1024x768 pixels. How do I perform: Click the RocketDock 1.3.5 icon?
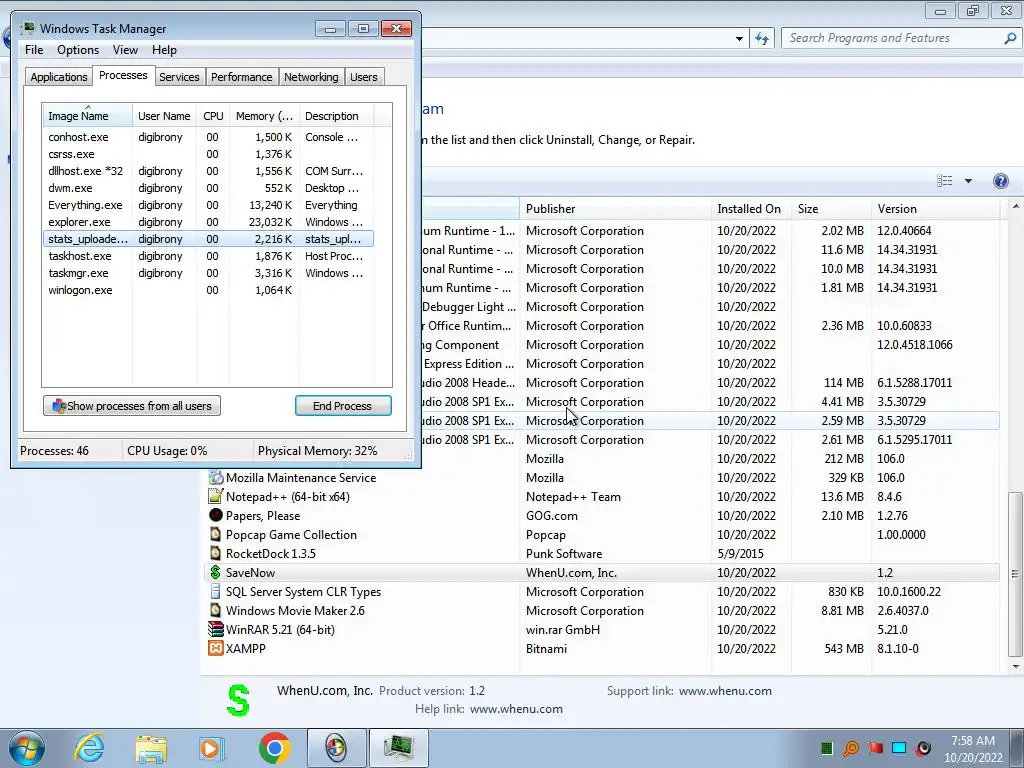click(x=216, y=553)
